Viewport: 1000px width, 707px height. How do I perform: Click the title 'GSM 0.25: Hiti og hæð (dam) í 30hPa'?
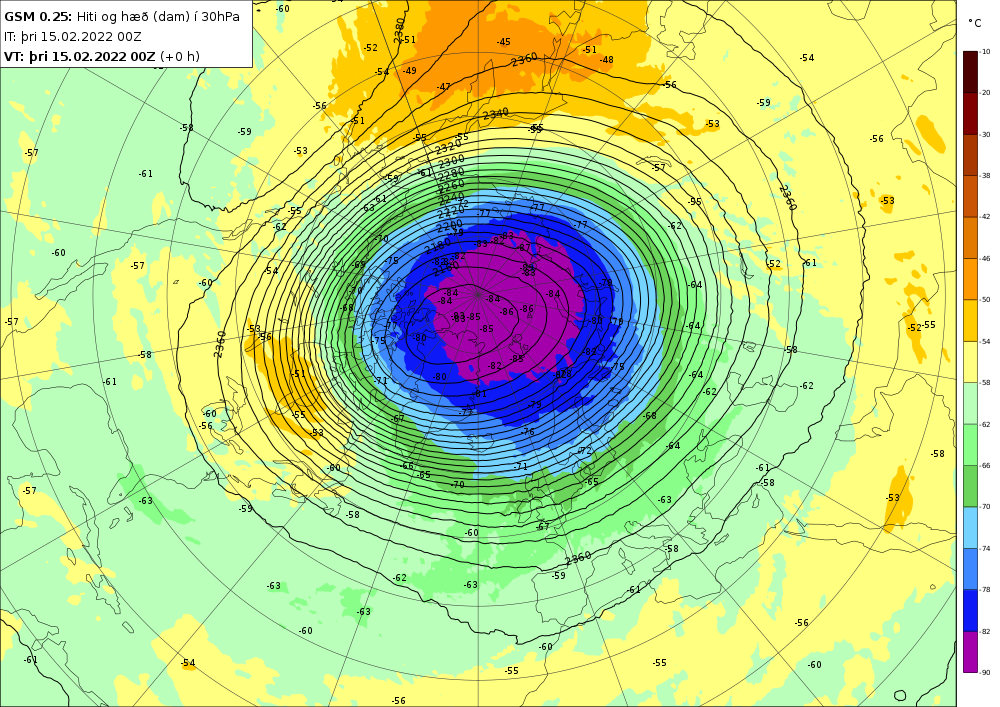pyautogui.click(x=122, y=17)
